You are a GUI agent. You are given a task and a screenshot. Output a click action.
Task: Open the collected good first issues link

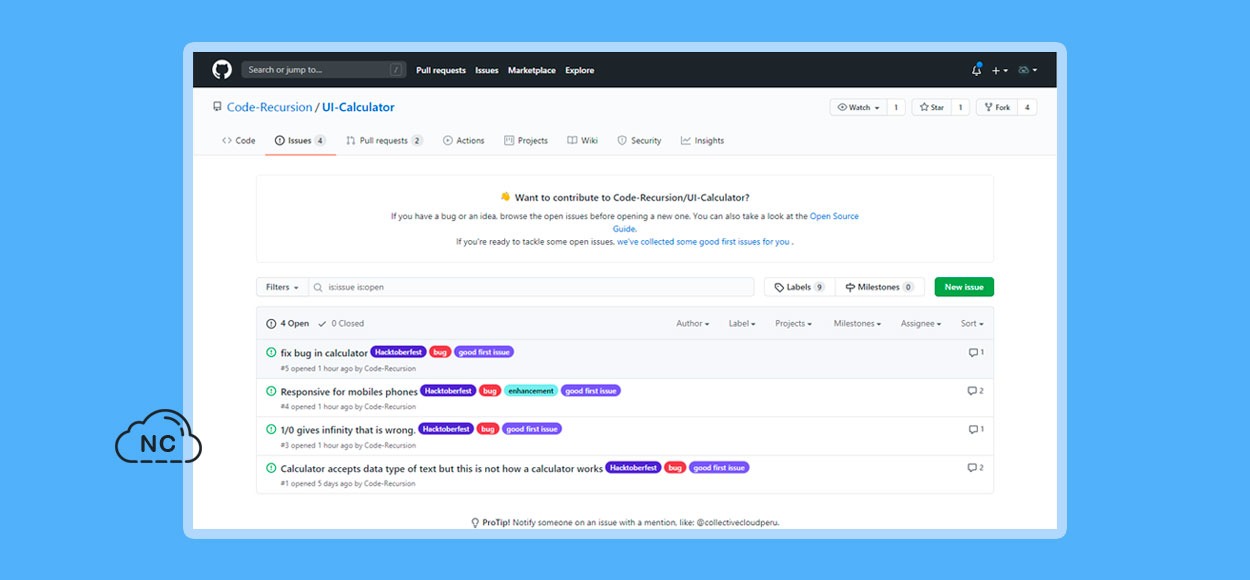(703, 242)
